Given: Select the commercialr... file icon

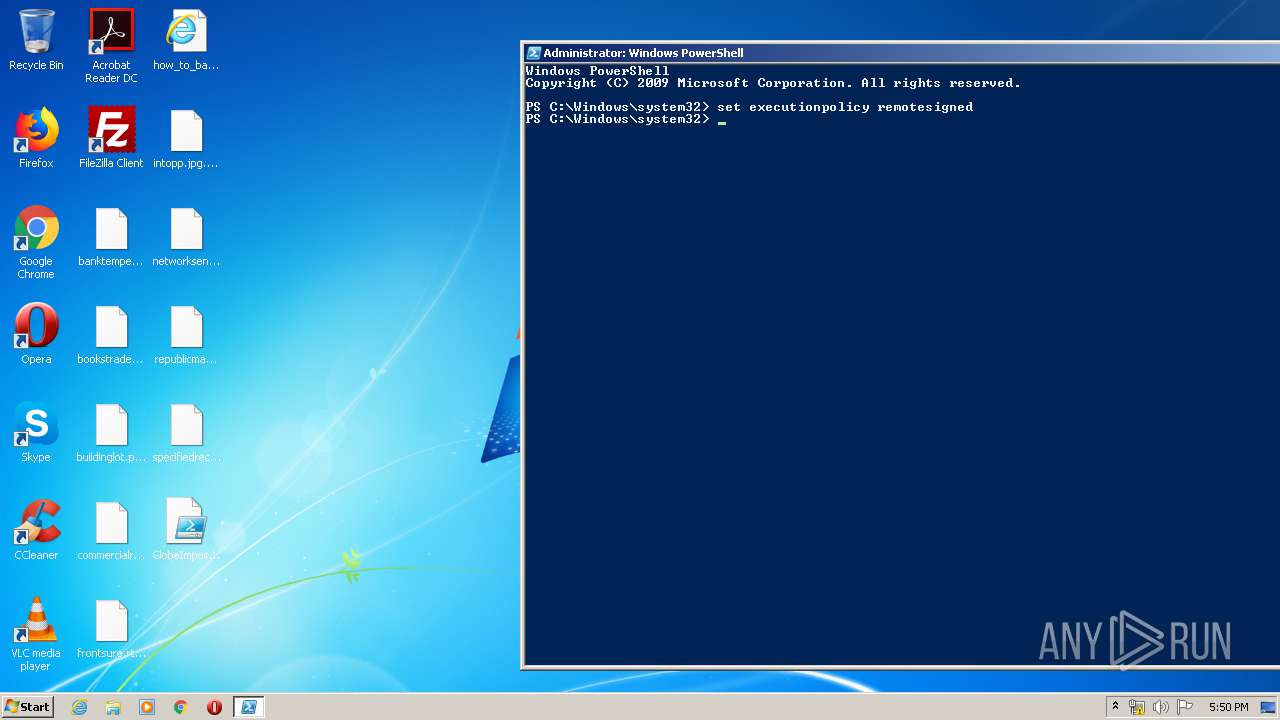Looking at the screenshot, I should pos(111,530).
